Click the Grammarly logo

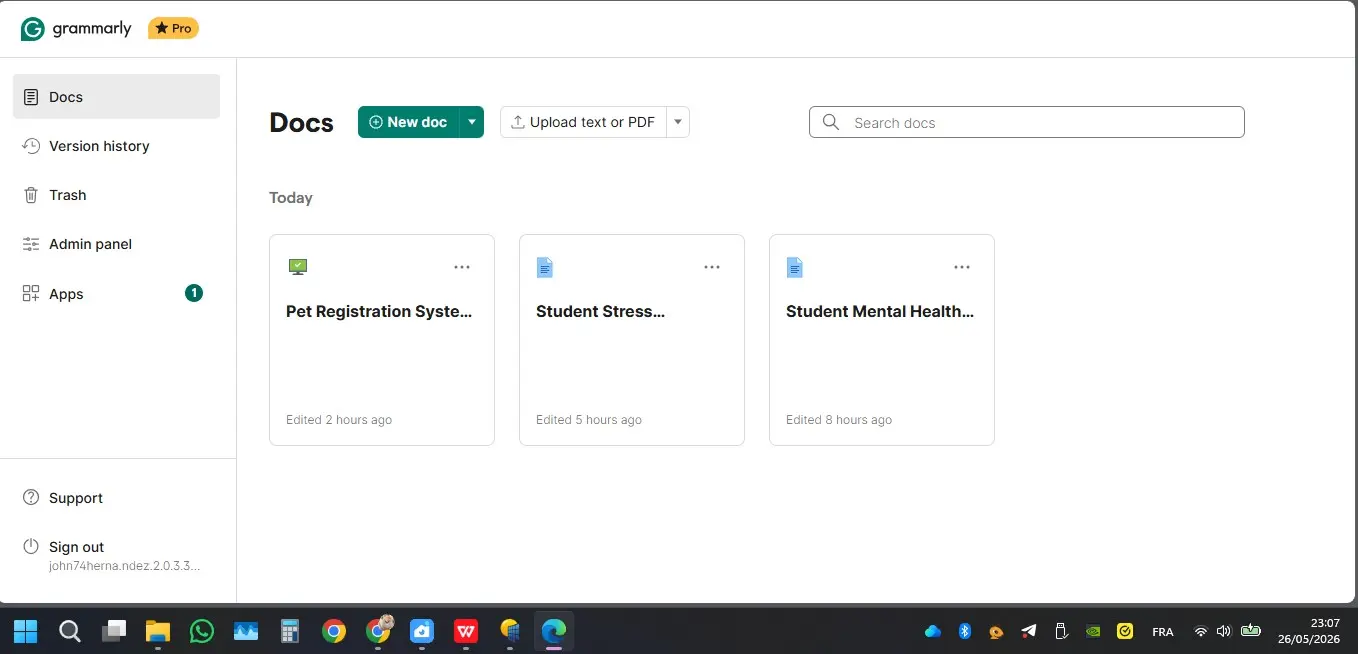click(76, 29)
